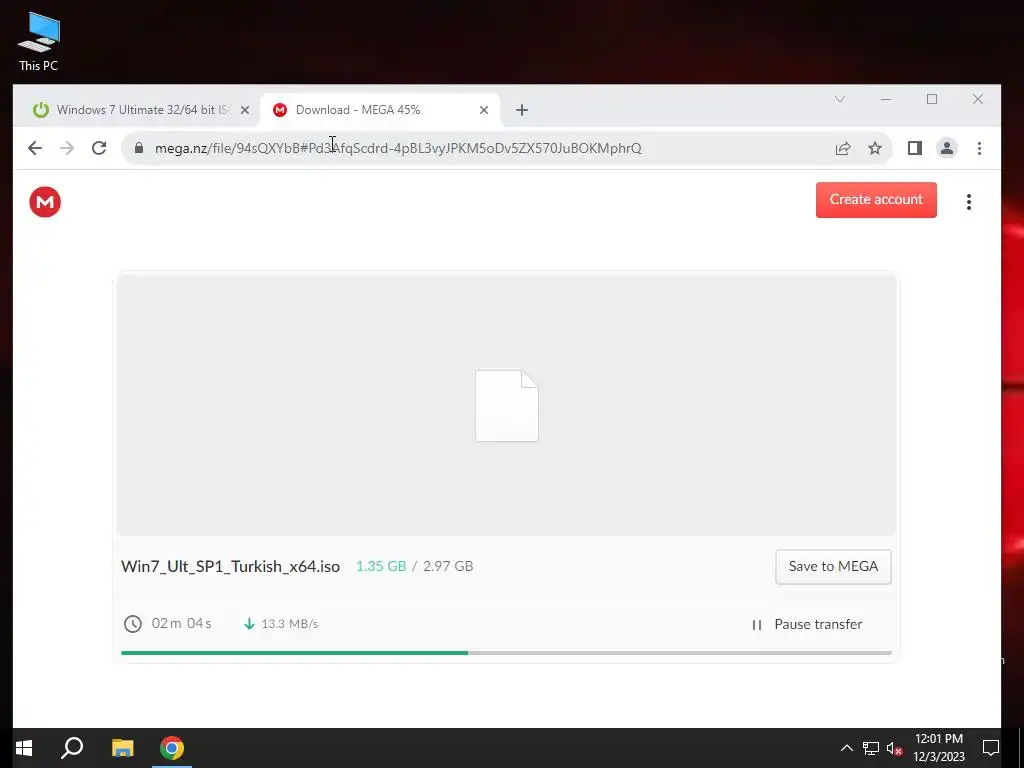Minimize the Chrome window
This screenshot has width=1024, height=768.
[886, 99]
